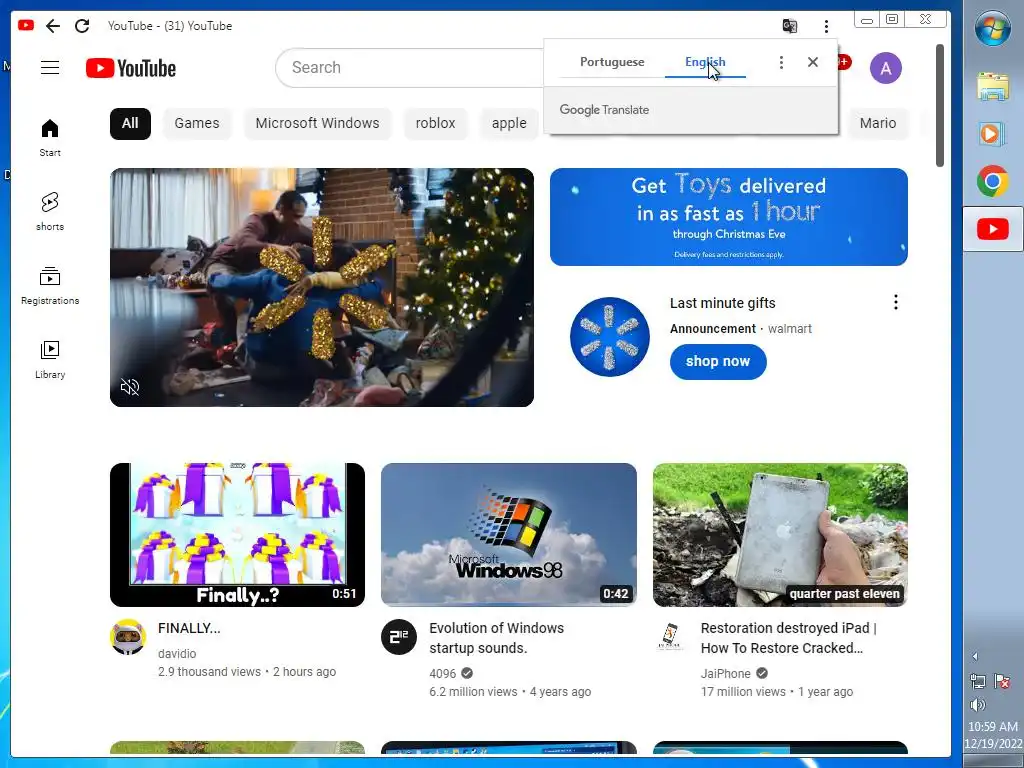This screenshot has width=1024, height=768.
Task: Open the 4096 channel name
Action: (x=443, y=673)
